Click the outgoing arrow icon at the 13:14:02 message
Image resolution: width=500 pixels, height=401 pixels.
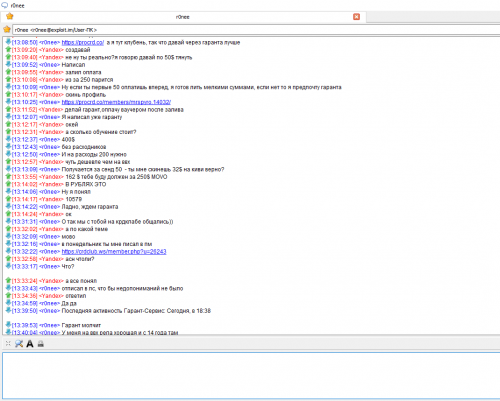pyautogui.click(x=8, y=184)
